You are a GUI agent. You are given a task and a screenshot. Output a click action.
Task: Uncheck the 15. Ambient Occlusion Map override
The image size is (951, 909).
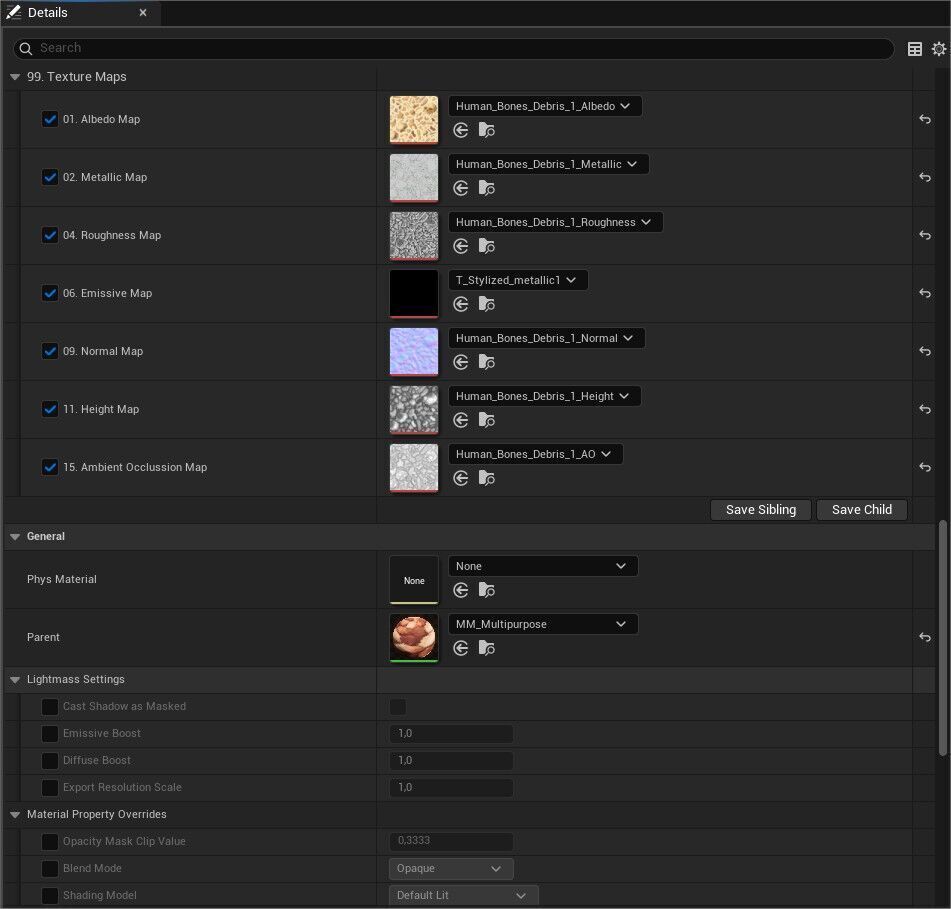(50, 467)
